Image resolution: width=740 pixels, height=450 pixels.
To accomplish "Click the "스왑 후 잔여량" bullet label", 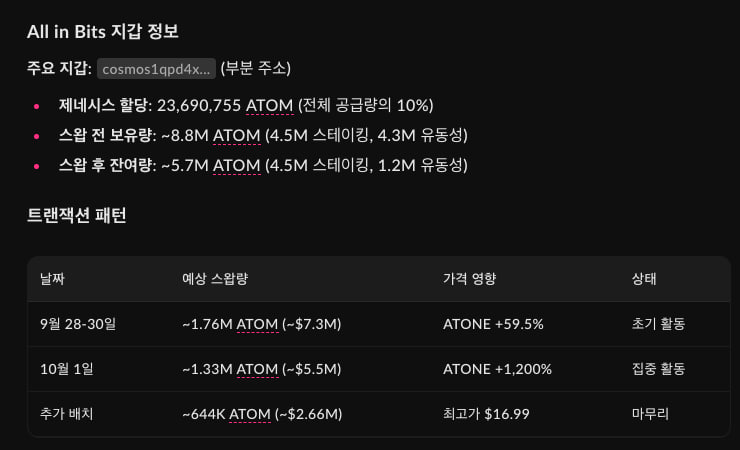I will pos(106,165).
